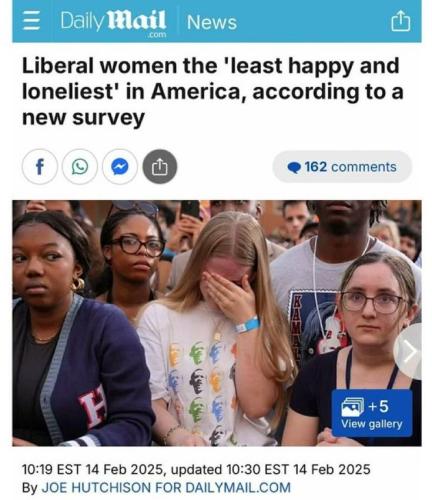The image size is (432, 500).
Task: Open View gallery +5 button
Action: pos(372,413)
